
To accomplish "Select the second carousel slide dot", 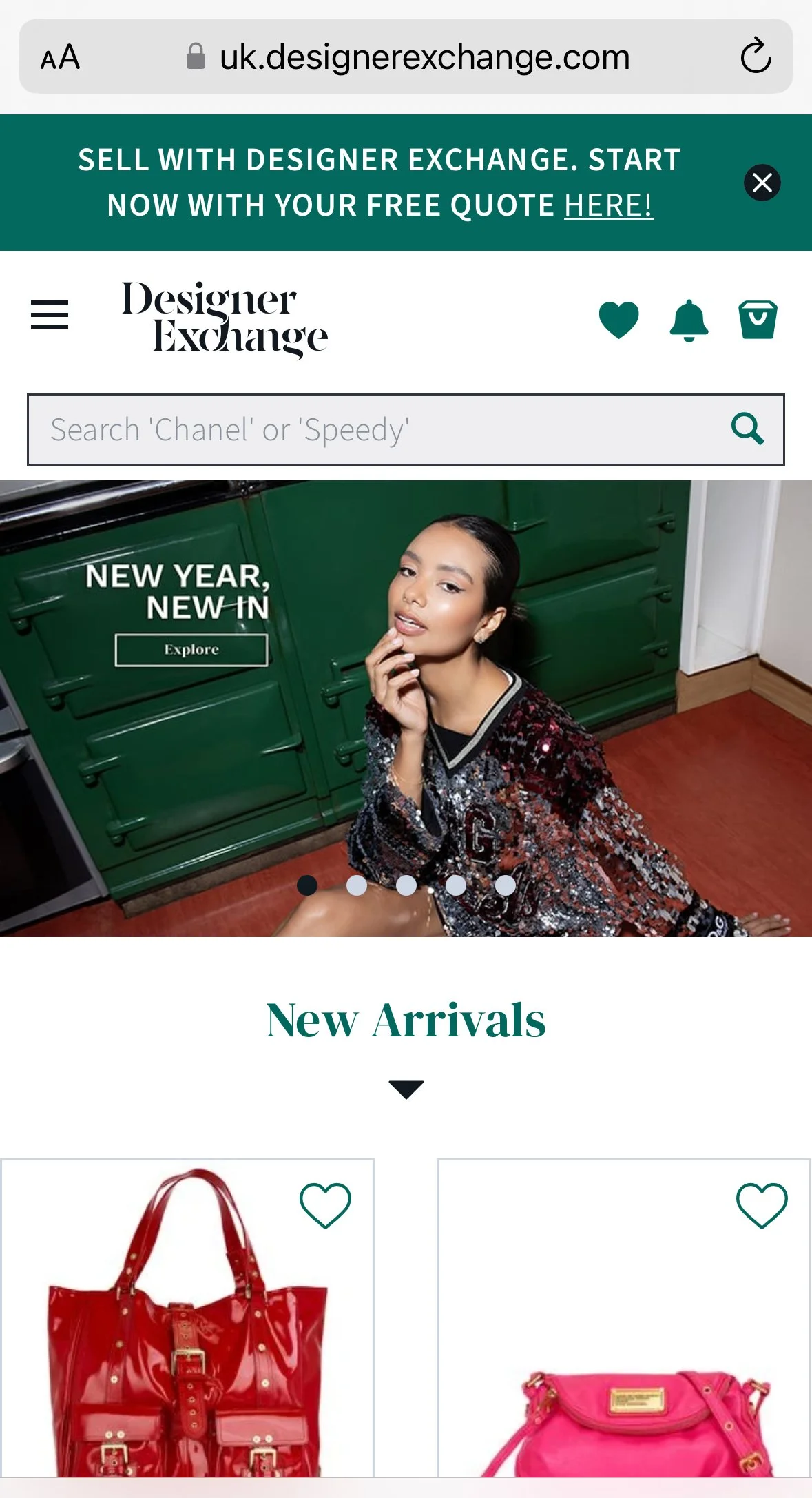I will [357, 885].
